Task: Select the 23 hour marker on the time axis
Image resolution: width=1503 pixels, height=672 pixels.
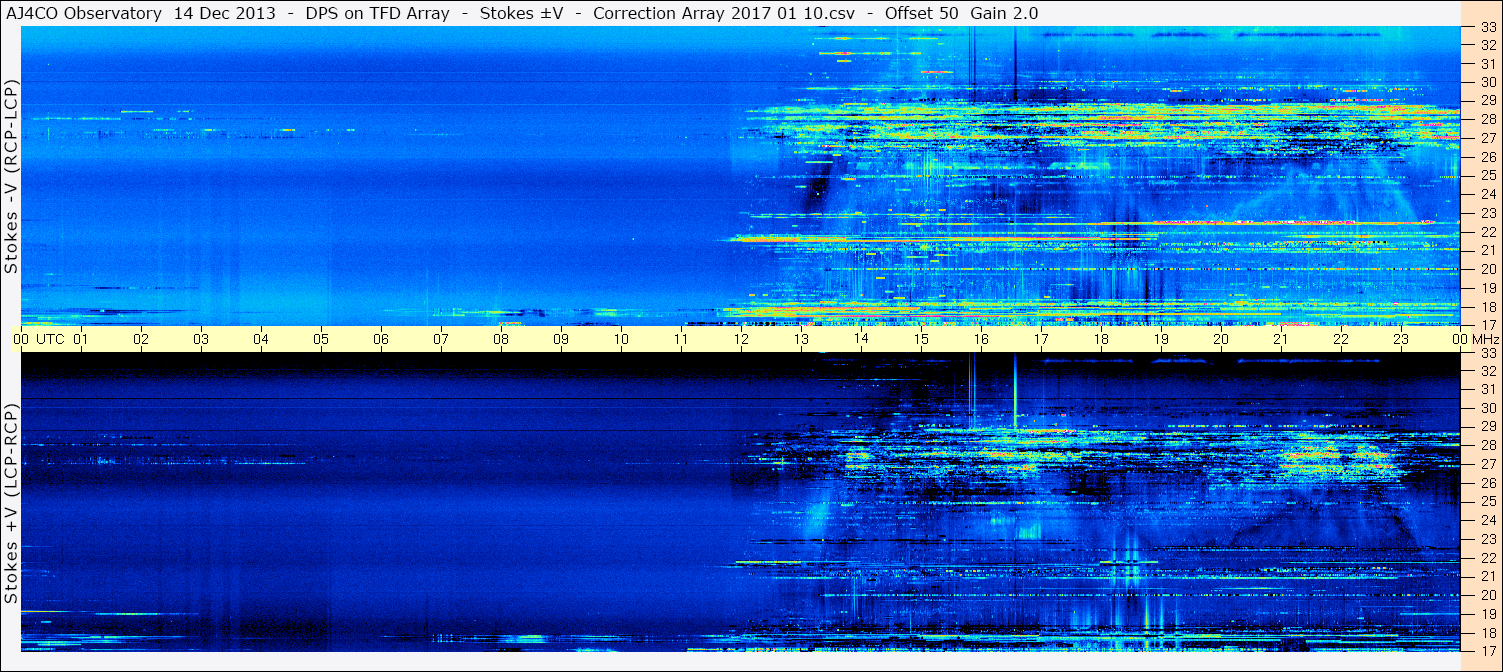Action: (1401, 339)
